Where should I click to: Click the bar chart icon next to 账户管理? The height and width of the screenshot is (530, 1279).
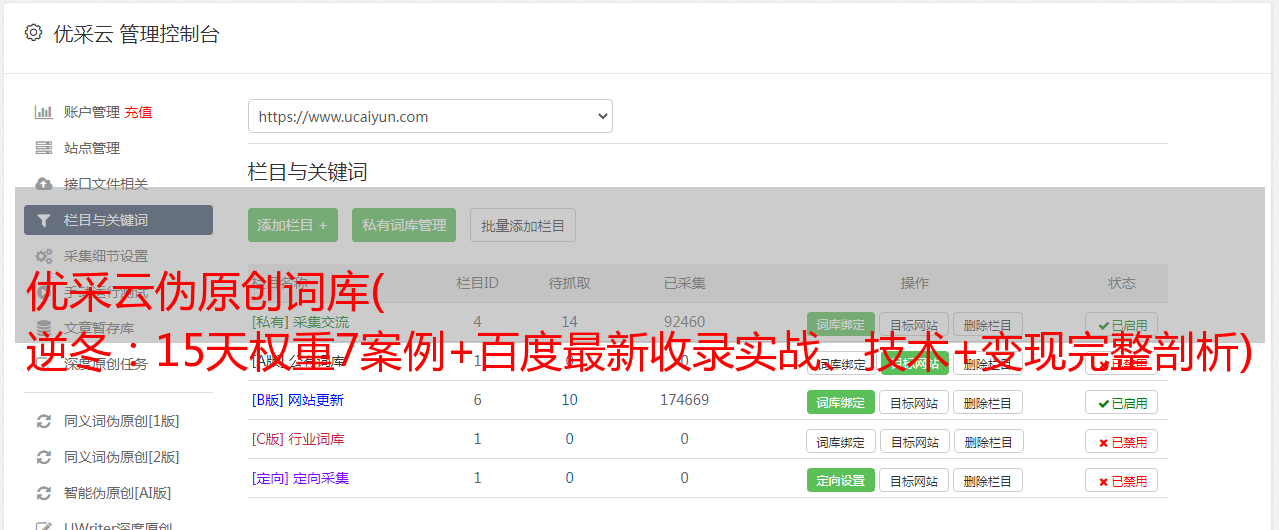[44, 112]
